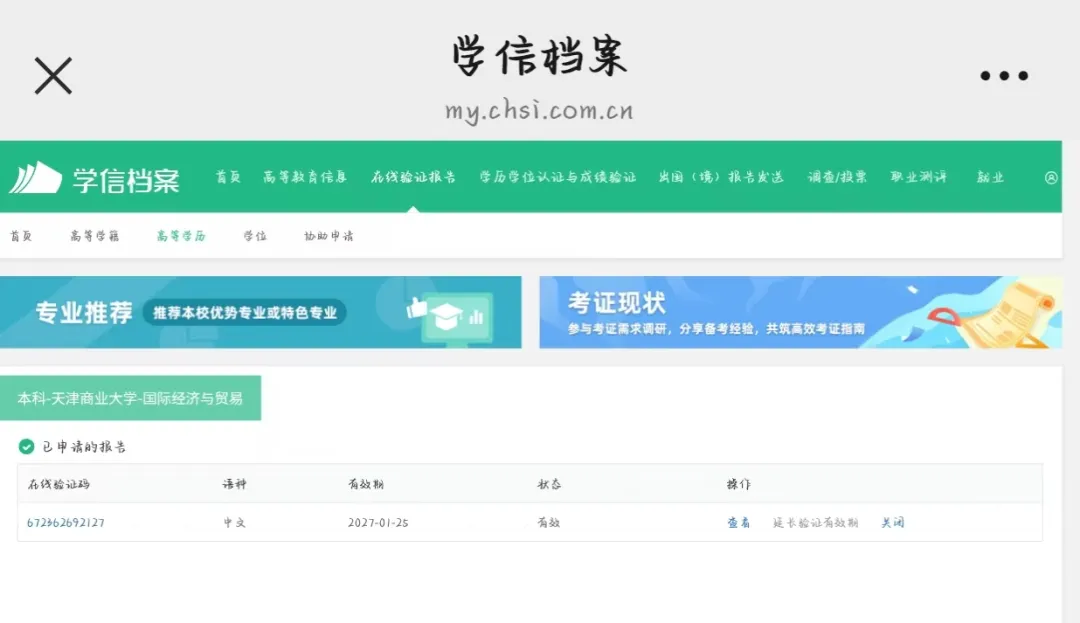Select 在线验证报告 in the navbar
The width and height of the screenshot is (1080, 623).
pyautogui.click(x=413, y=177)
